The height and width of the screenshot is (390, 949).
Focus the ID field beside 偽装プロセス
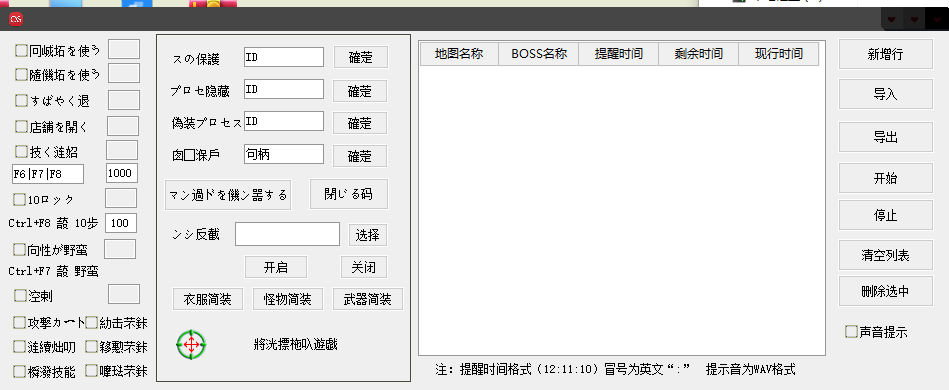pyautogui.click(x=284, y=121)
